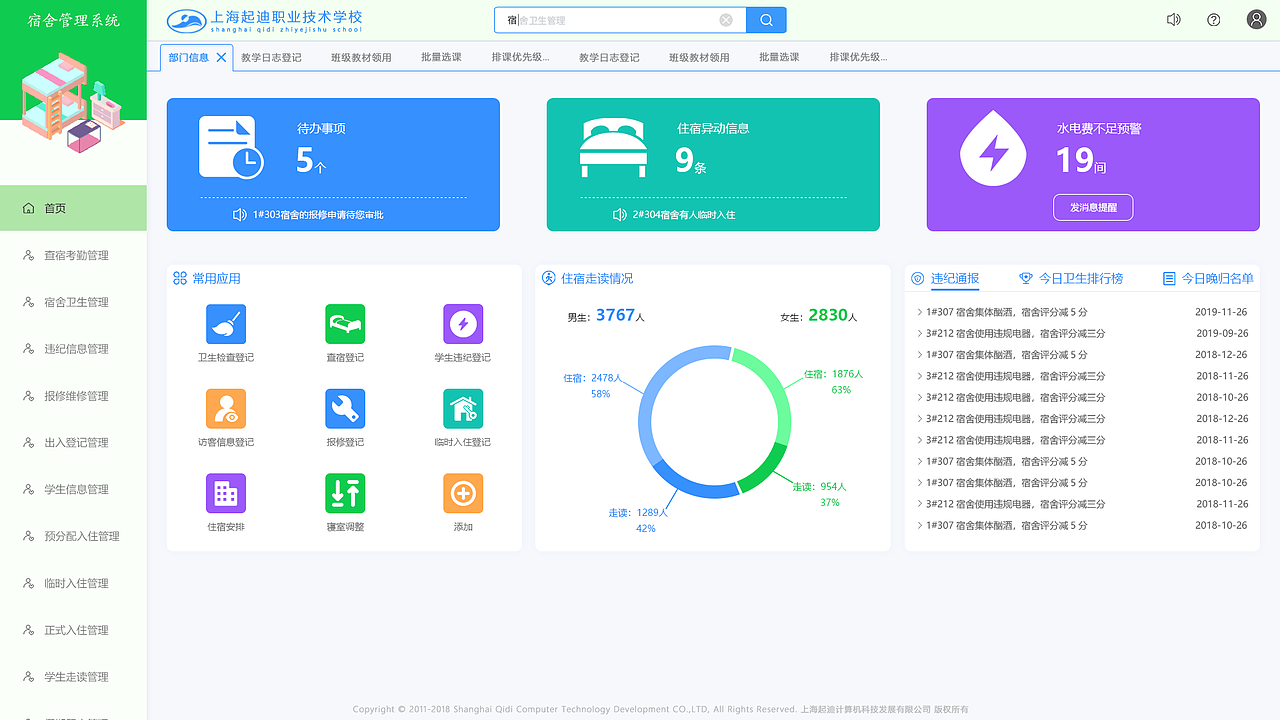Click the 访客信息登记 icon

225,408
